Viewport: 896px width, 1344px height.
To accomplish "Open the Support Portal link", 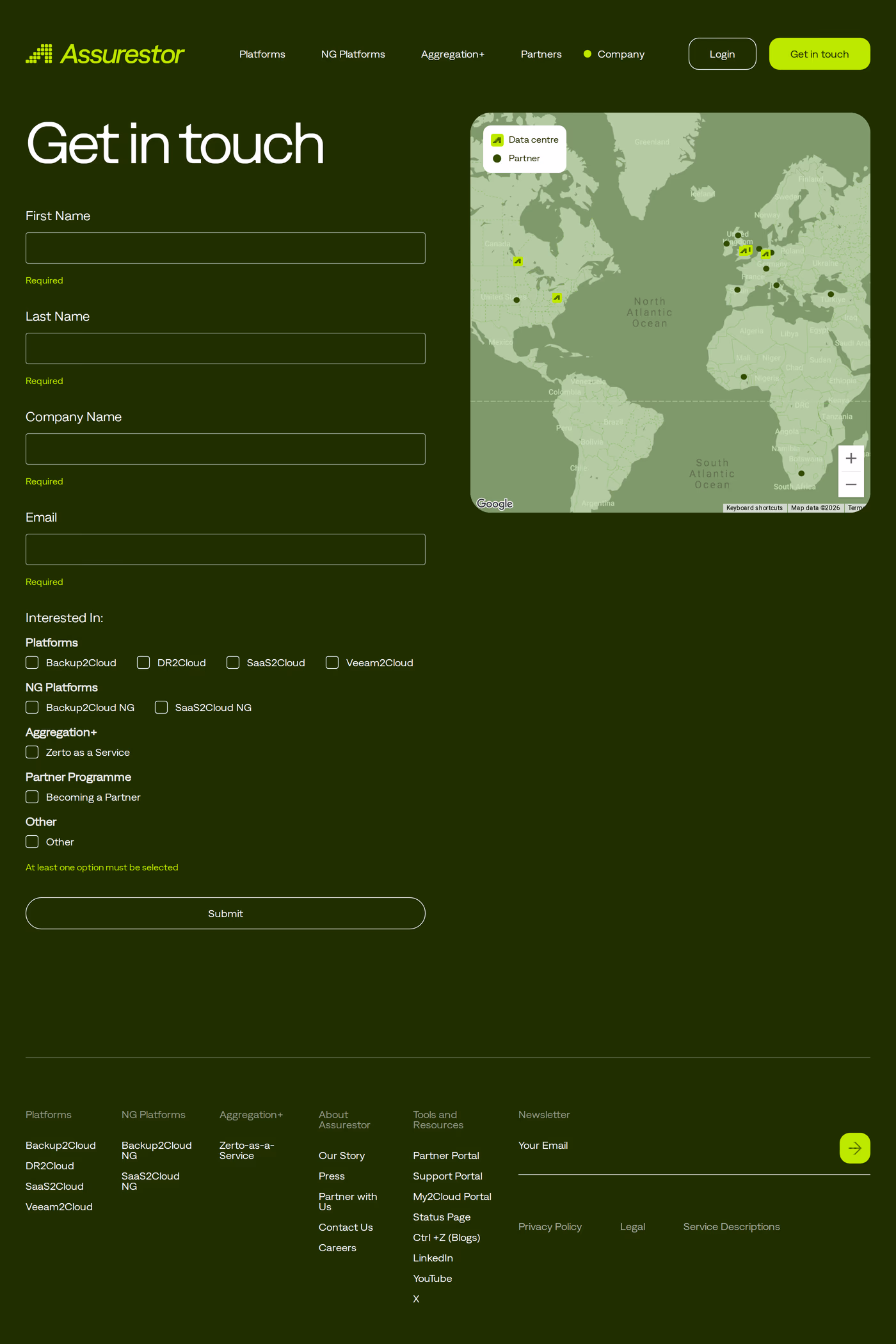I will click(x=447, y=1176).
